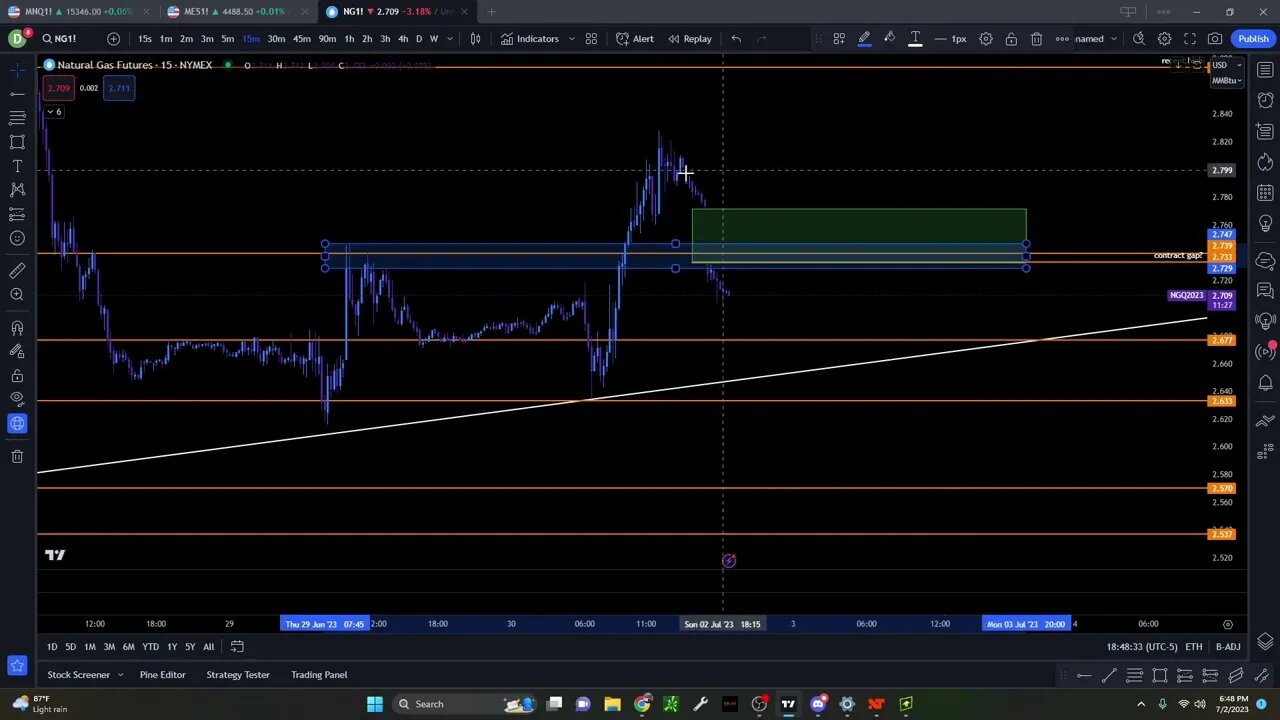Viewport: 1280px width, 720px height.
Task: Collapse the indicator legend showing 6
Action: point(54,112)
